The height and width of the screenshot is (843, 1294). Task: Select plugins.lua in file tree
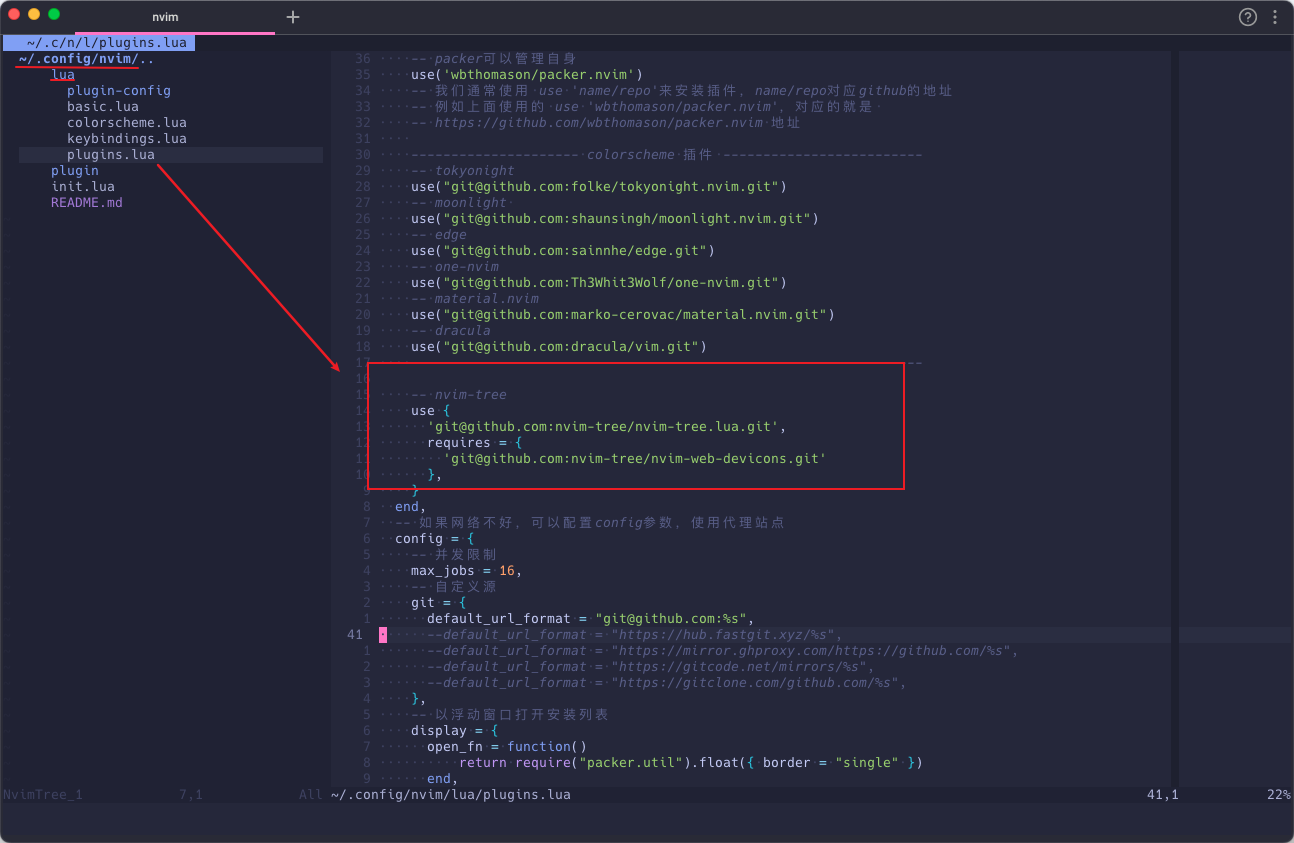coord(111,155)
